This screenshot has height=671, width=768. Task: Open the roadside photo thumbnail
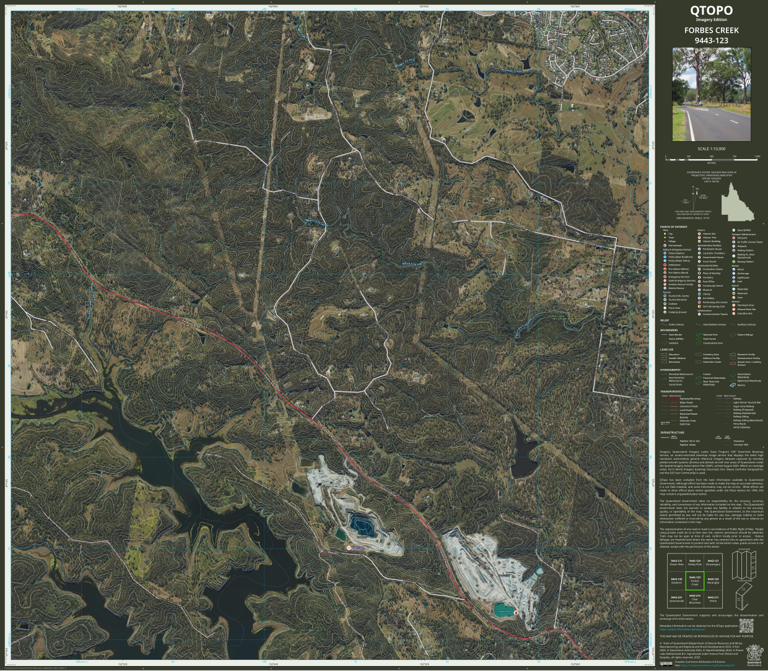coord(711,94)
